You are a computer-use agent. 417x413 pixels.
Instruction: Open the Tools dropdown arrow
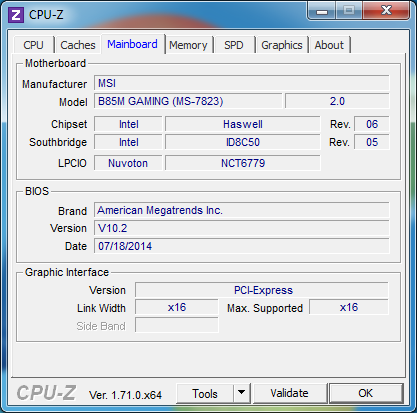[242, 393]
